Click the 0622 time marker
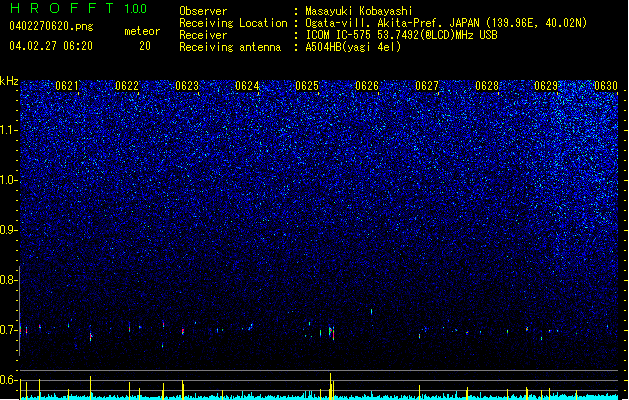Screen dimensions: 629x400 point(127,86)
